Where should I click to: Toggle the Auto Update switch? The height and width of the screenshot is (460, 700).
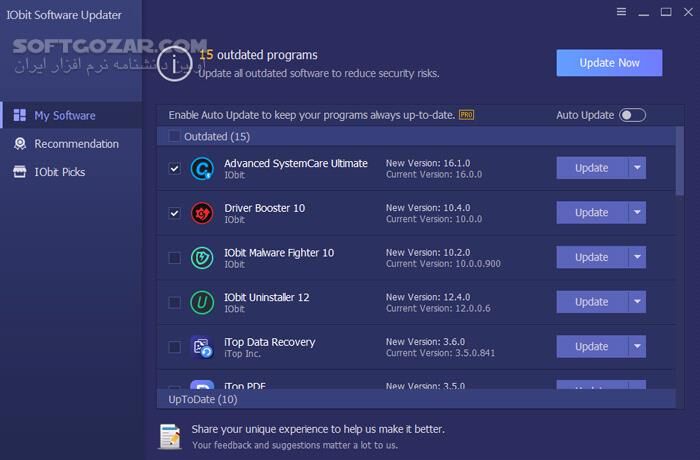[x=632, y=115]
